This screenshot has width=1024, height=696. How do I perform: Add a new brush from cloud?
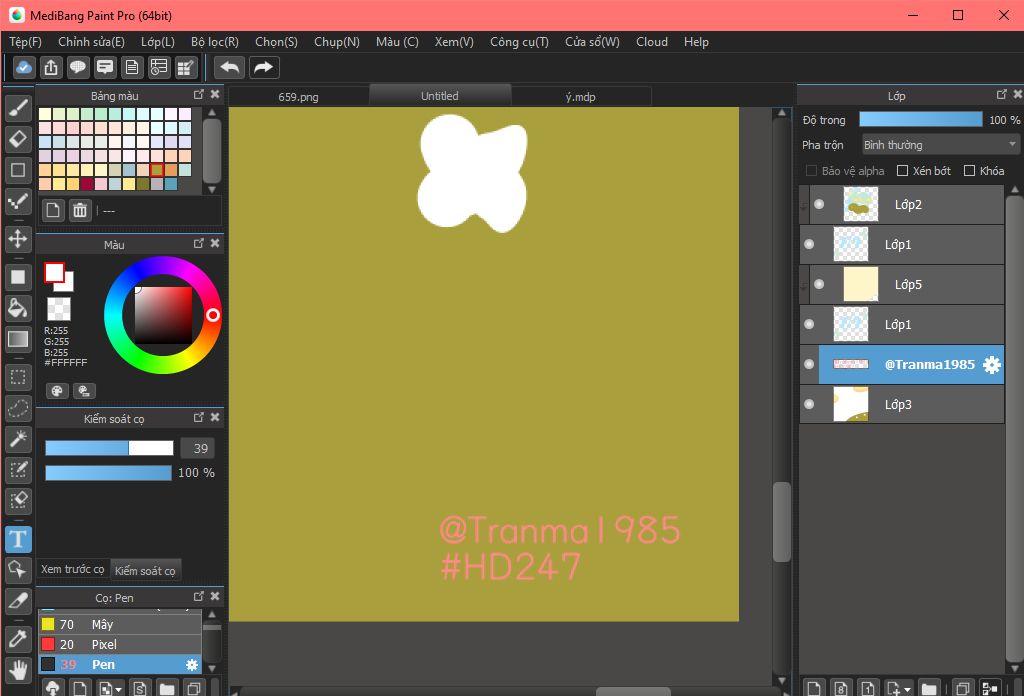tap(53, 688)
